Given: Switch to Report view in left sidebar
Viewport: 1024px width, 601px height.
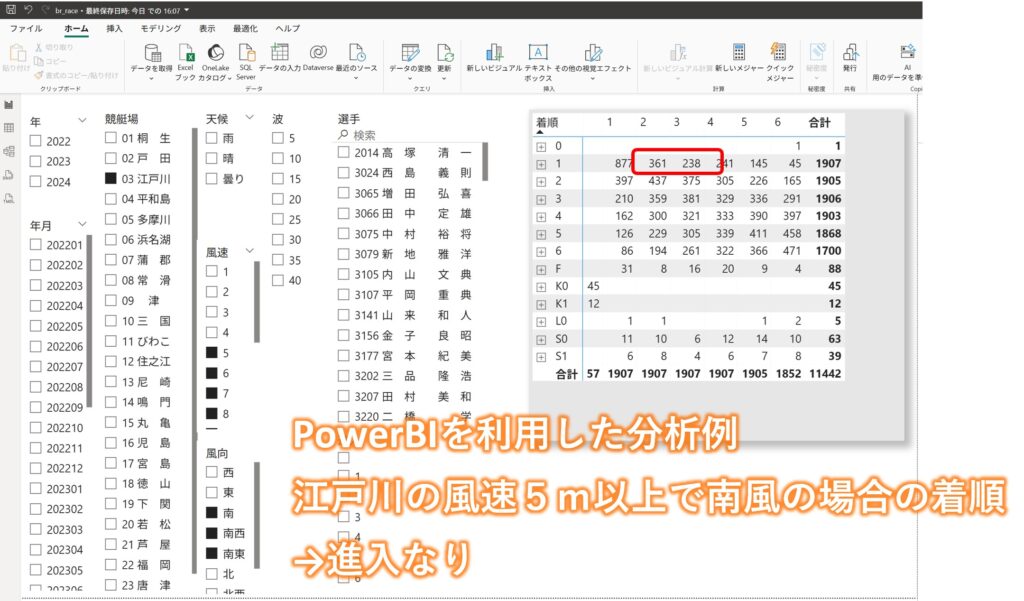Looking at the screenshot, I should point(9,105).
